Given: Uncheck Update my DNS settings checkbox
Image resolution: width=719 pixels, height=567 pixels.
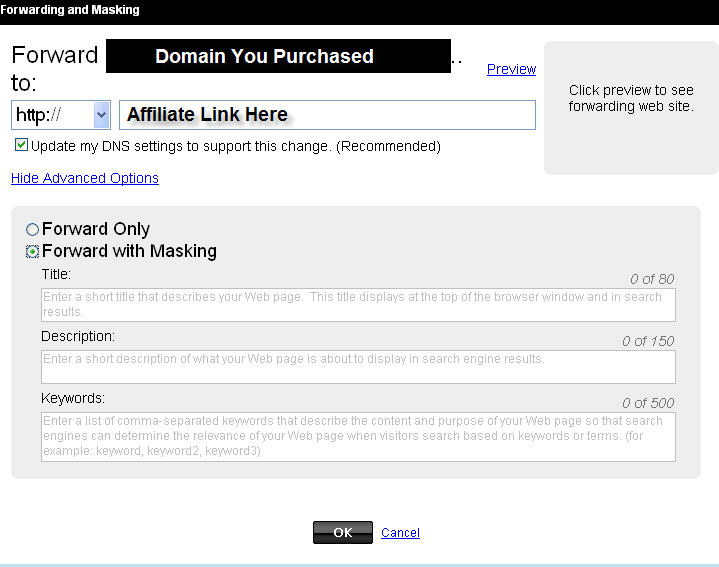Looking at the screenshot, I should [22, 146].
